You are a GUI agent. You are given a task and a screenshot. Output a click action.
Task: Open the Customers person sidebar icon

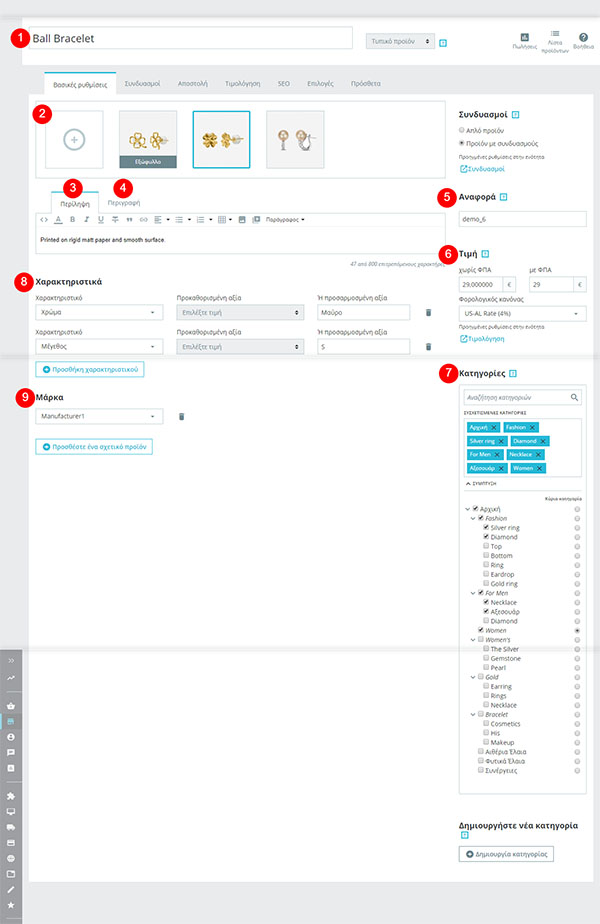(11, 737)
